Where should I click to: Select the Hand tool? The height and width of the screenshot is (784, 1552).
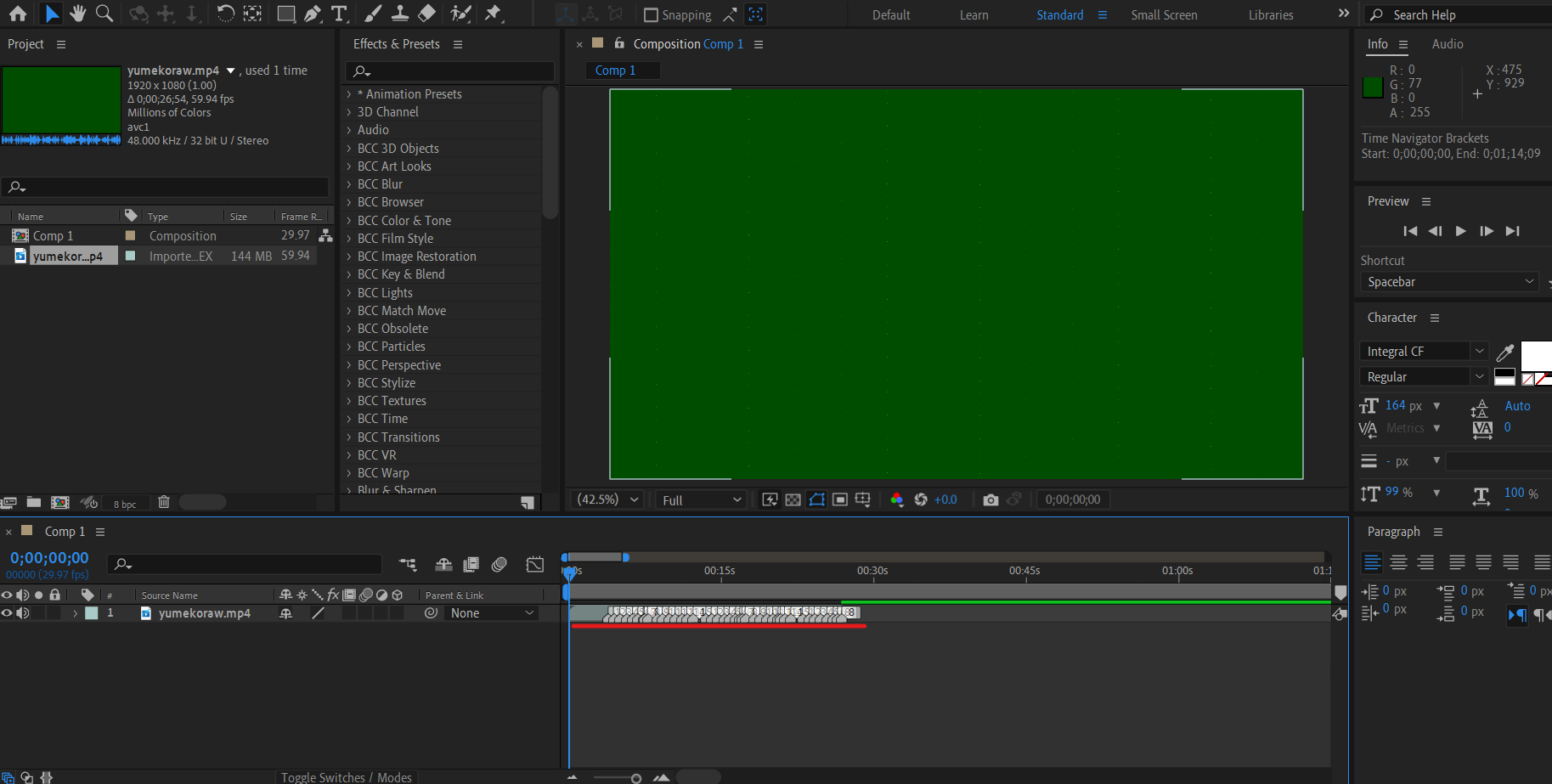77,14
